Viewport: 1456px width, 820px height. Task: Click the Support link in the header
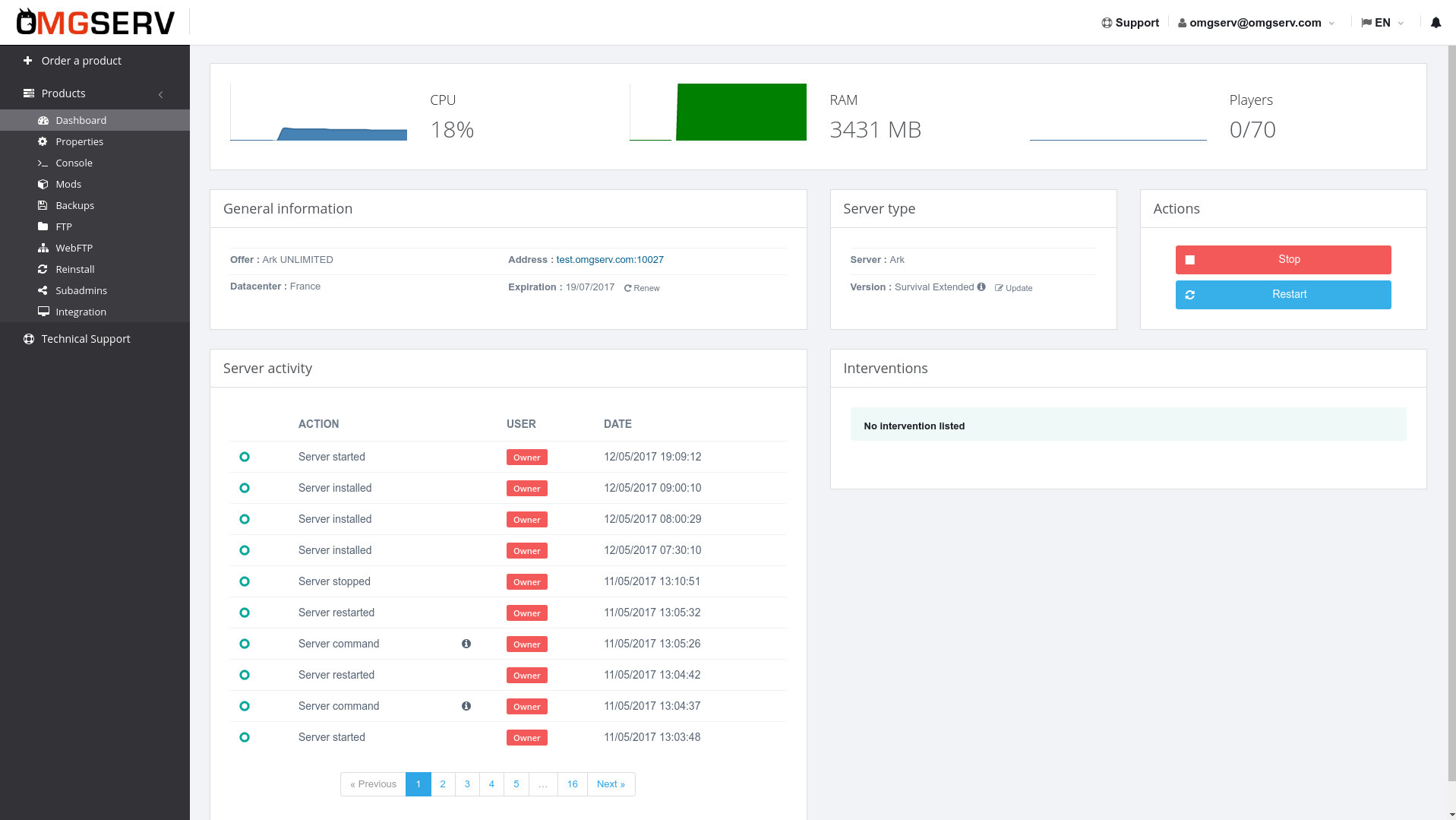(1130, 23)
